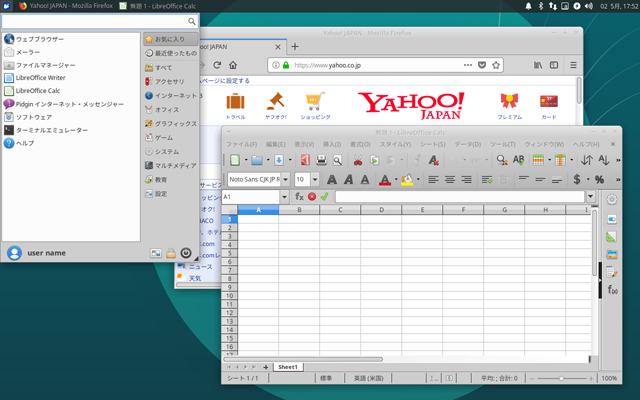Screen dimensions: 640x400
Task: Open the ツール(T) menu in Calc
Action: tap(502, 144)
